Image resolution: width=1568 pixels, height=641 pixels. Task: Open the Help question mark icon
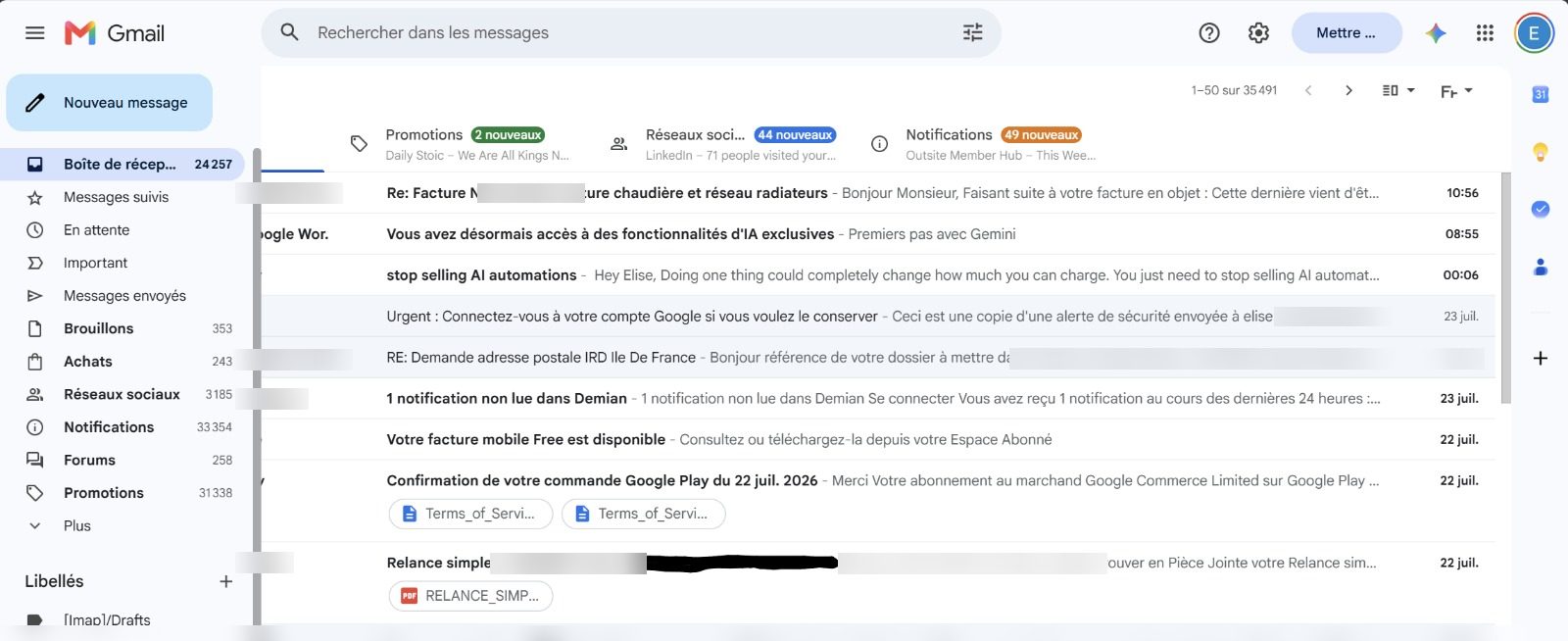click(x=1209, y=33)
